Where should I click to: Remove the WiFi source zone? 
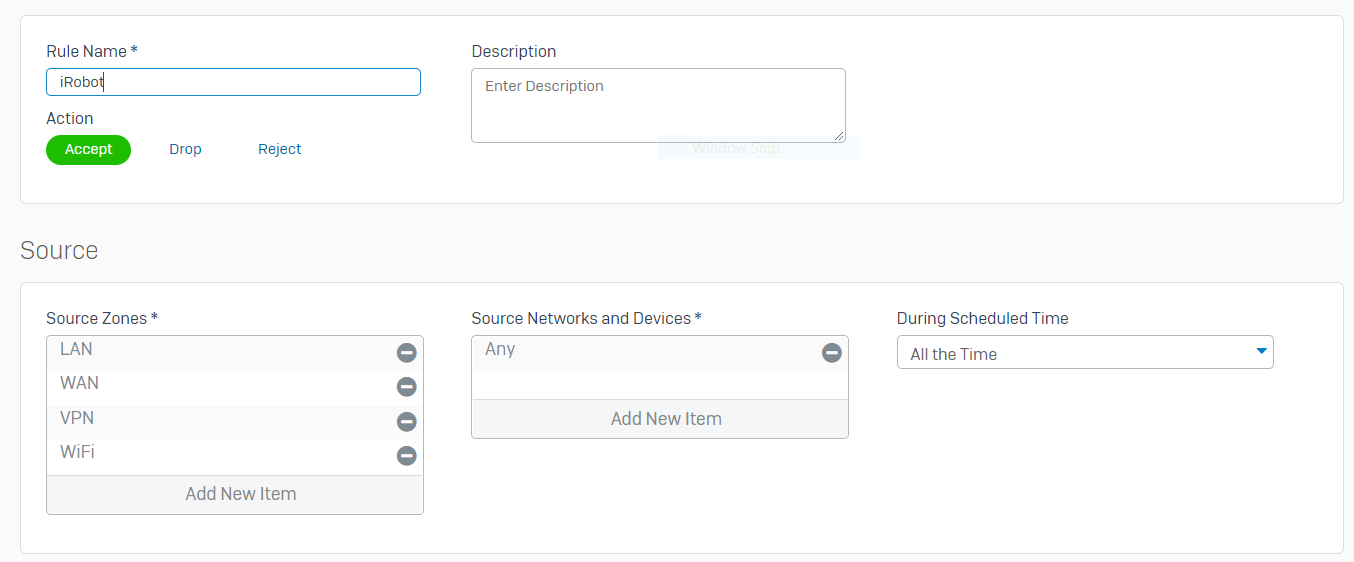click(406, 456)
